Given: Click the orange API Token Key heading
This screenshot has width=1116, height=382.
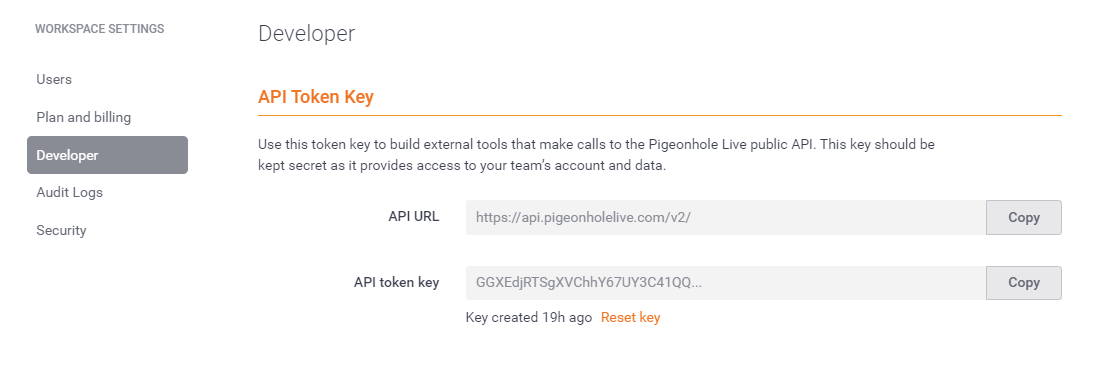Looking at the screenshot, I should pyautogui.click(x=315, y=97).
